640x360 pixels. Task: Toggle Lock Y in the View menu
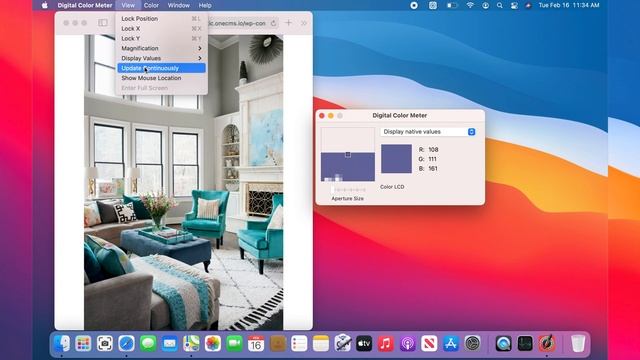tap(162, 38)
